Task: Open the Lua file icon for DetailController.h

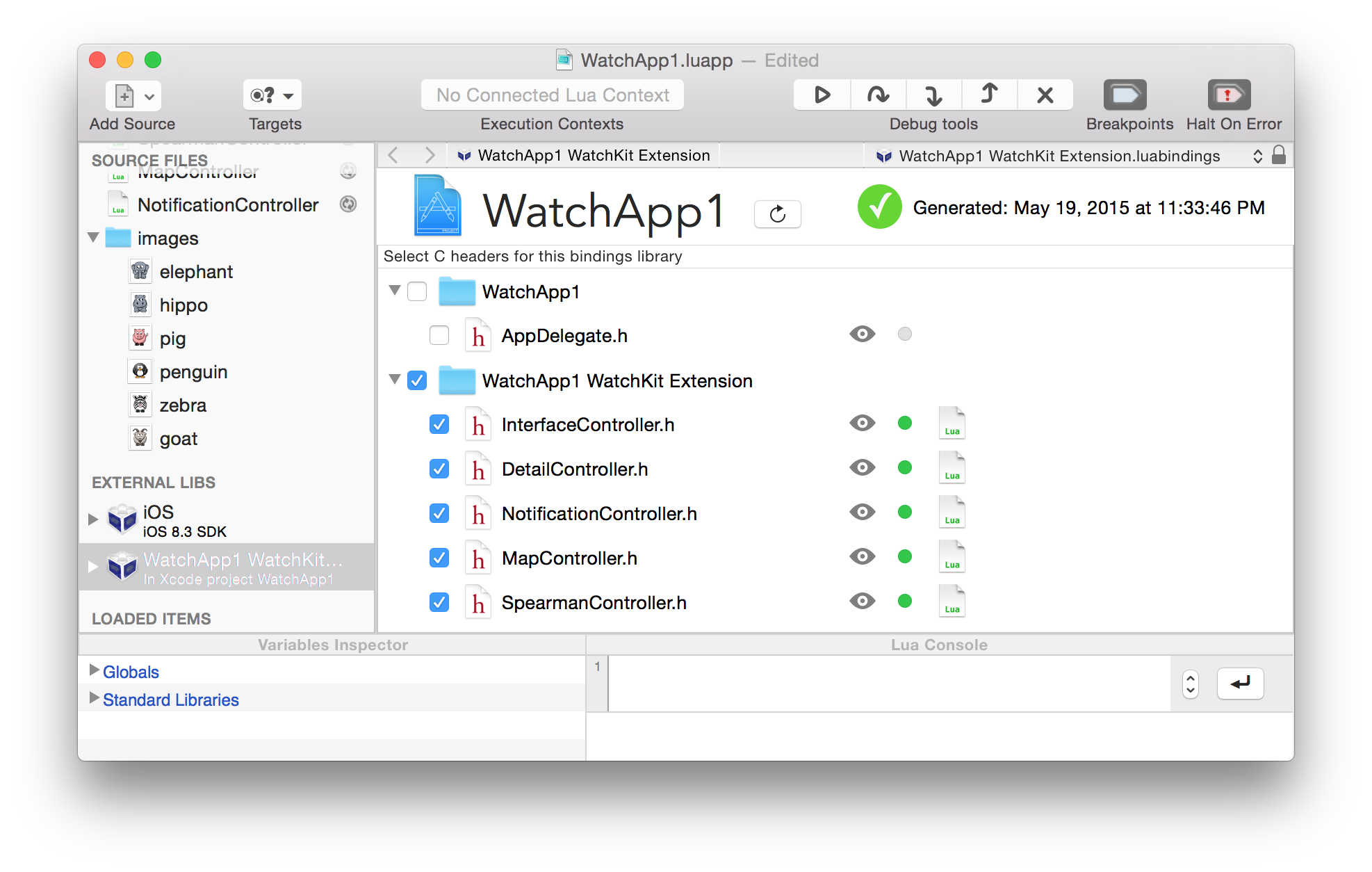Action: pyautogui.click(x=952, y=467)
